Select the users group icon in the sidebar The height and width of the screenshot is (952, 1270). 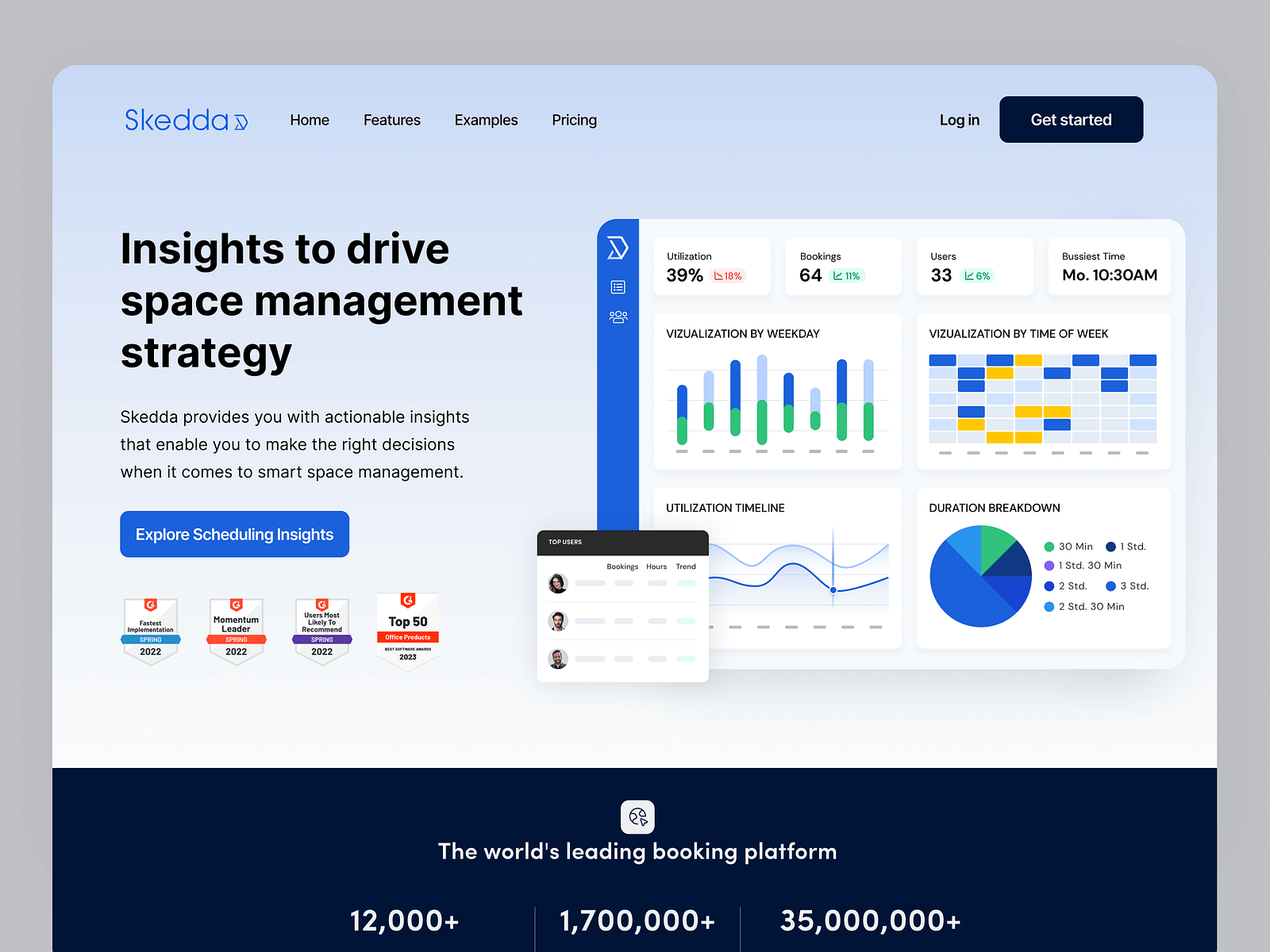(619, 316)
